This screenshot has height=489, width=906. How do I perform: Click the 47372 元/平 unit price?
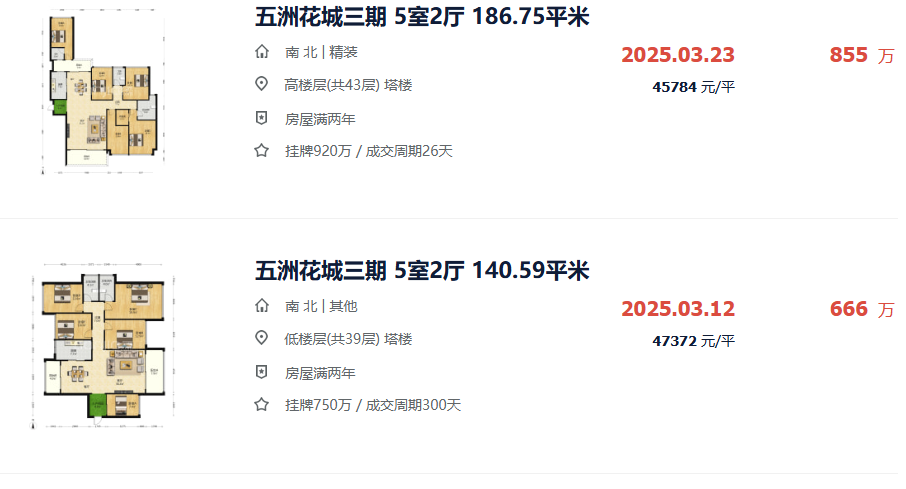693,341
